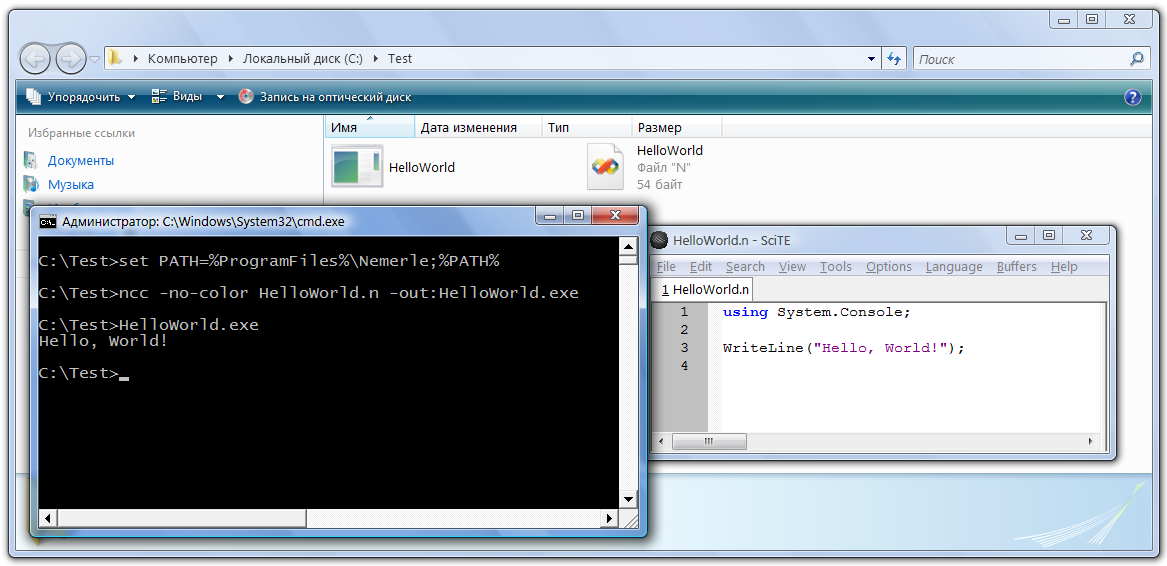Screen dimensions: 1167x566
Task: Expand the address bar history dropdown
Action: point(872,59)
